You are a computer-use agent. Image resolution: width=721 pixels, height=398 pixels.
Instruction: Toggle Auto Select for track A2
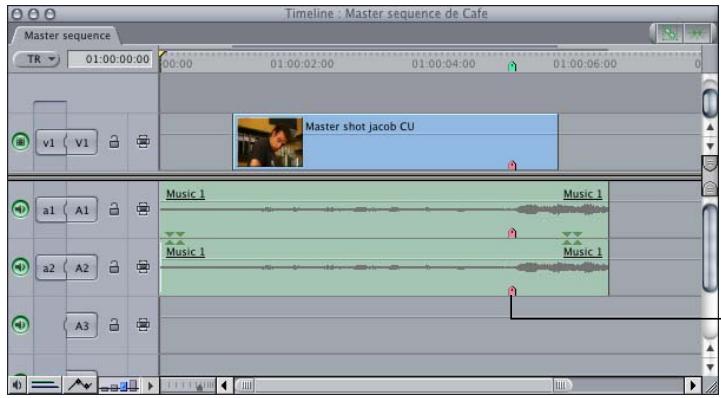(143, 267)
